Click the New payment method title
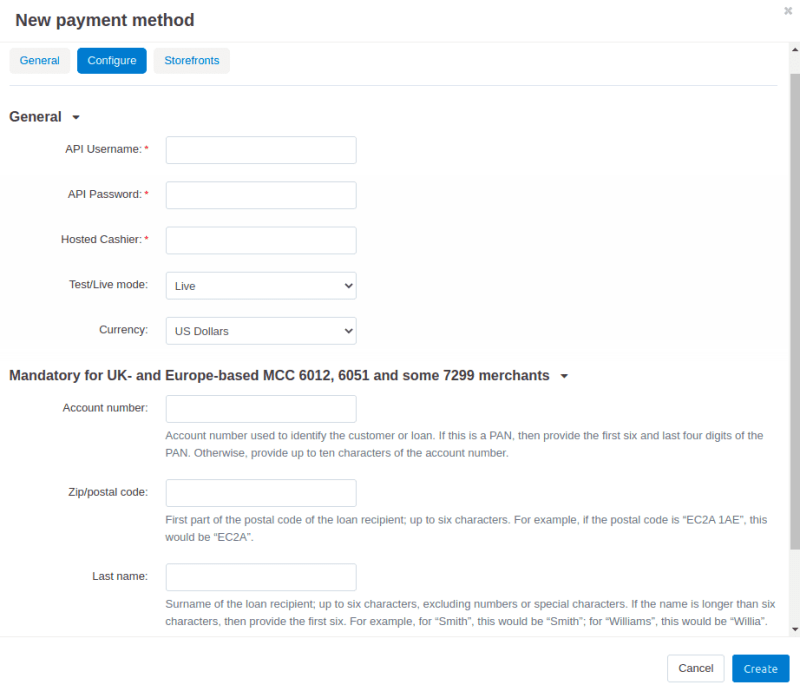Image resolution: width=800 pixels, height=698 pixels. pos(105,20)
